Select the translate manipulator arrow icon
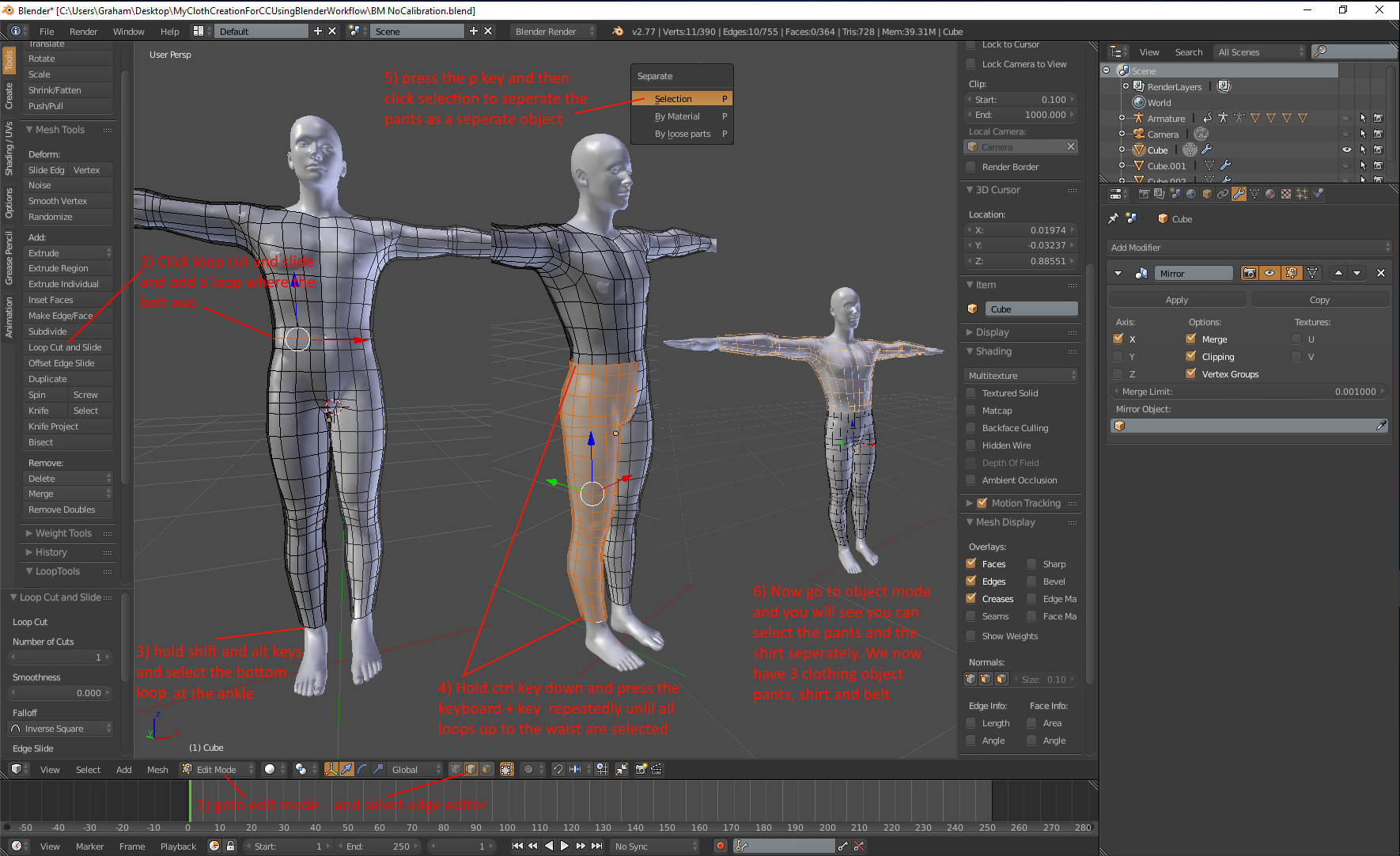This screenshot has height=856, width=1400. click(x=346, y=769)
